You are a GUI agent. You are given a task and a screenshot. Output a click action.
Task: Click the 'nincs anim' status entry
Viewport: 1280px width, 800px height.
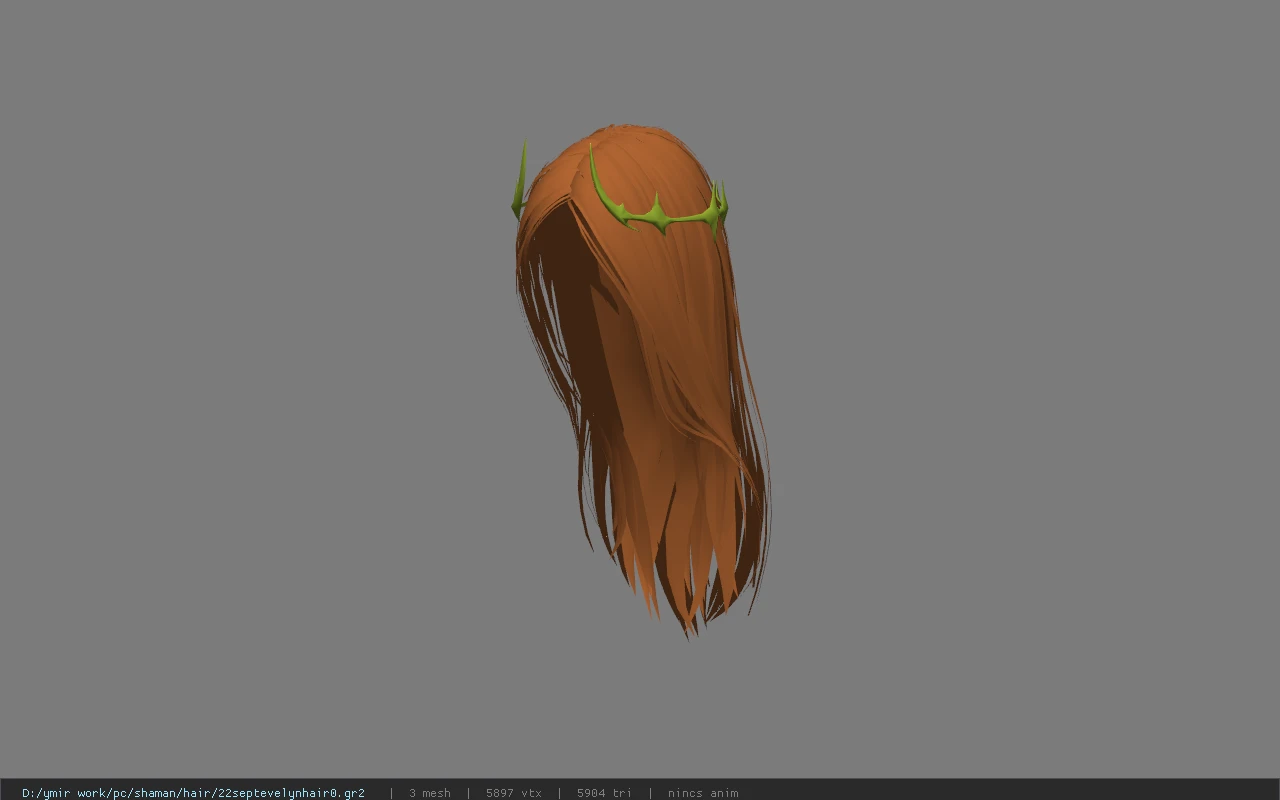point(703,793)
